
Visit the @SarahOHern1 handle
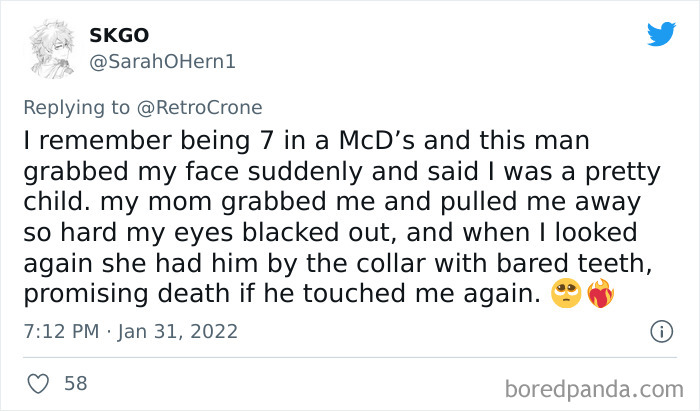pos(163,62)
